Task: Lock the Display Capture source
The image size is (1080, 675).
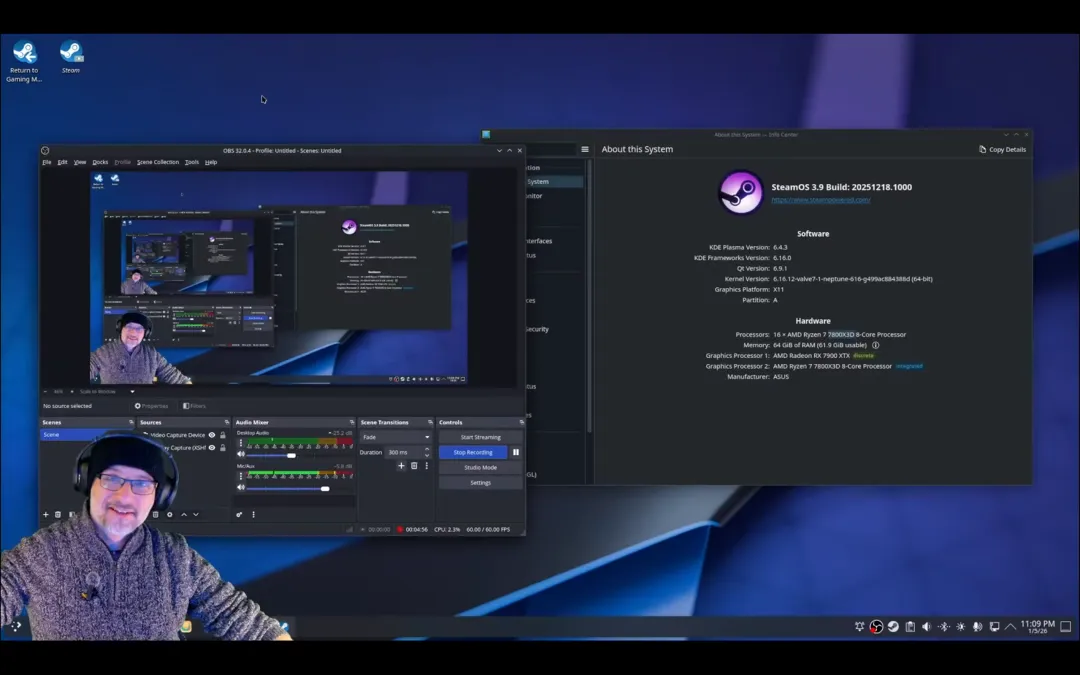Action: pos(222,448)
